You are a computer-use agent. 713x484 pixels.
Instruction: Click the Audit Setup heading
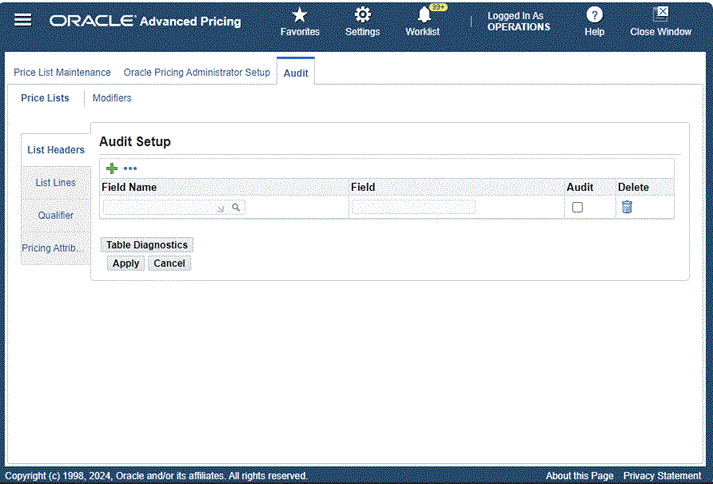pyautogui.click(x=135, y=141)
